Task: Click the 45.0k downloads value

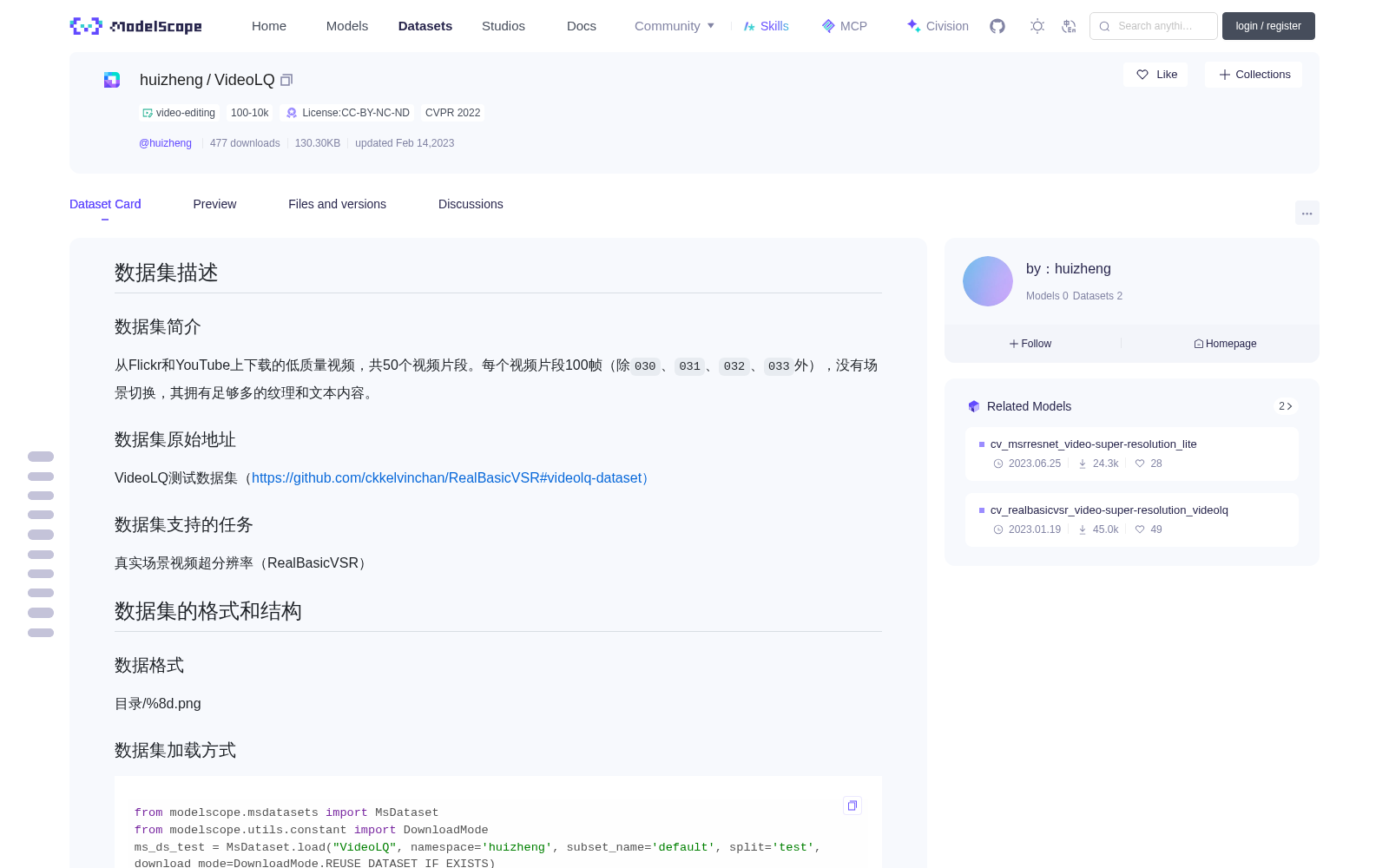Action: 1105,529
